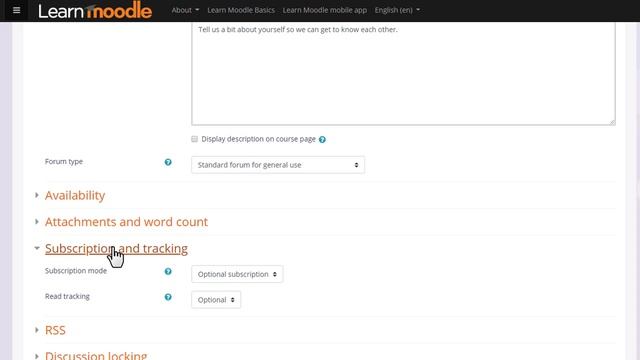This screenshot has width=640, height=360.
Task: Tick Display description on course page checkbox
Action: pos(195,139)
